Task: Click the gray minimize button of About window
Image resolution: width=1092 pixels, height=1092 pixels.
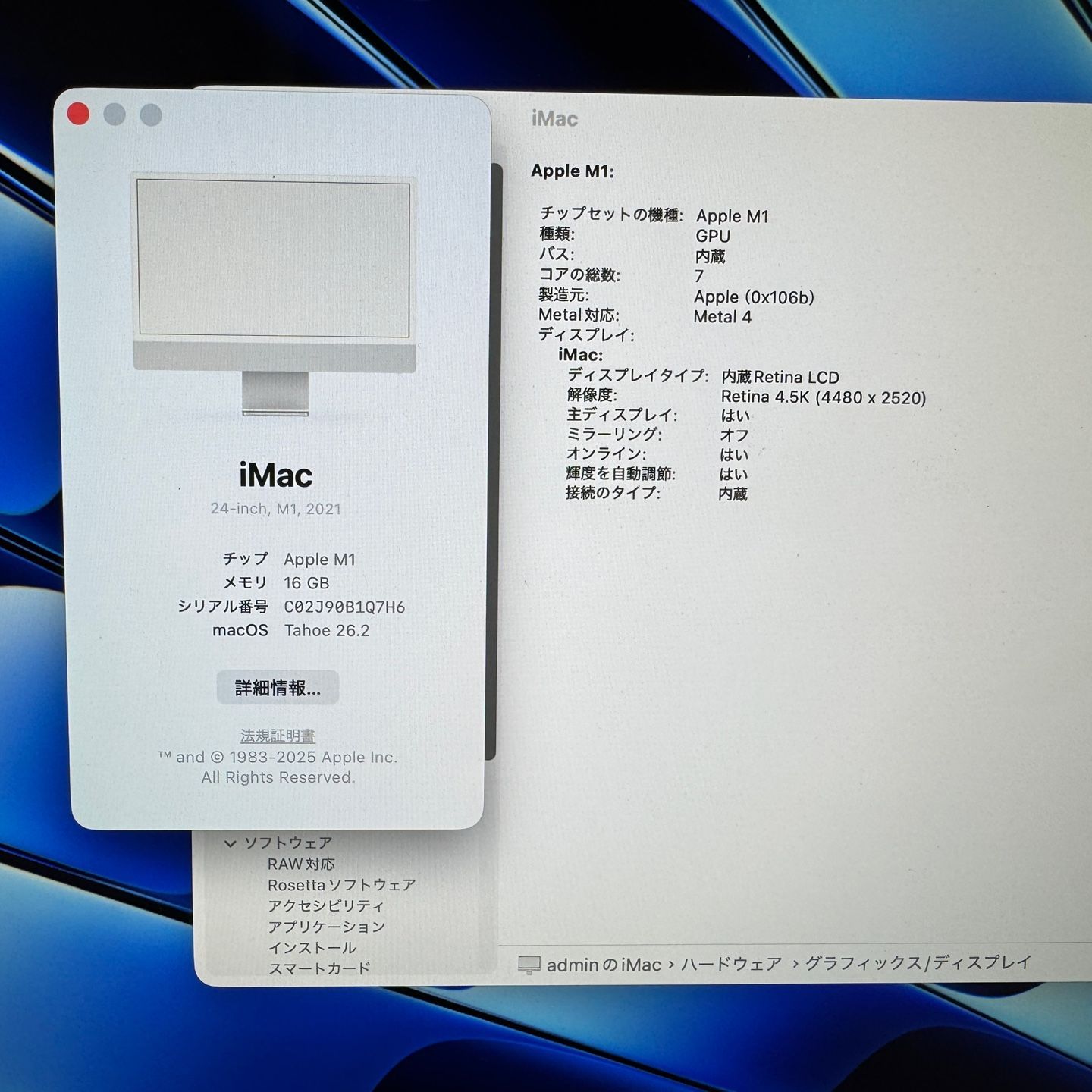Action: (115, 115)
